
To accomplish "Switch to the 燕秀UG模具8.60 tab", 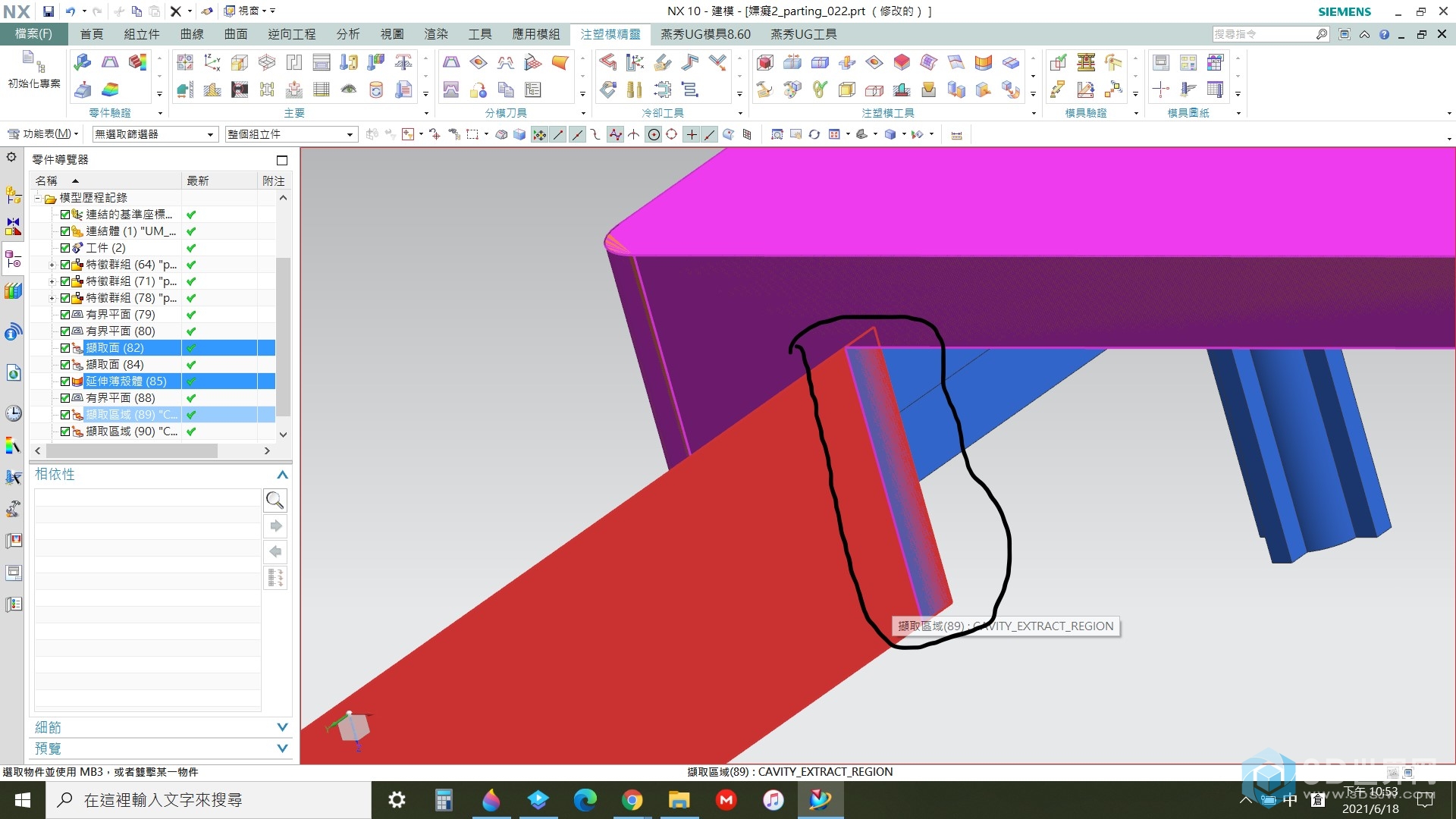I will click(x=705, y=34).
